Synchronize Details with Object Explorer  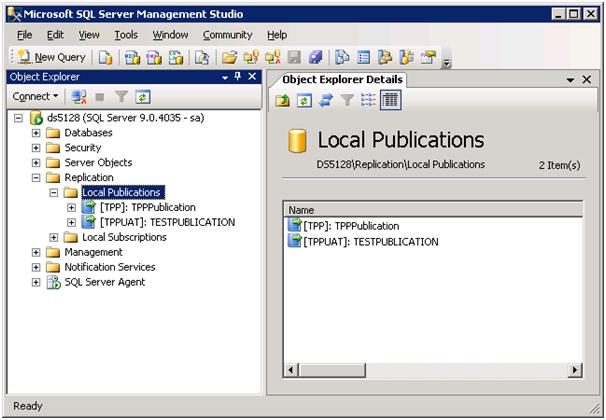(x=326, y=100)
